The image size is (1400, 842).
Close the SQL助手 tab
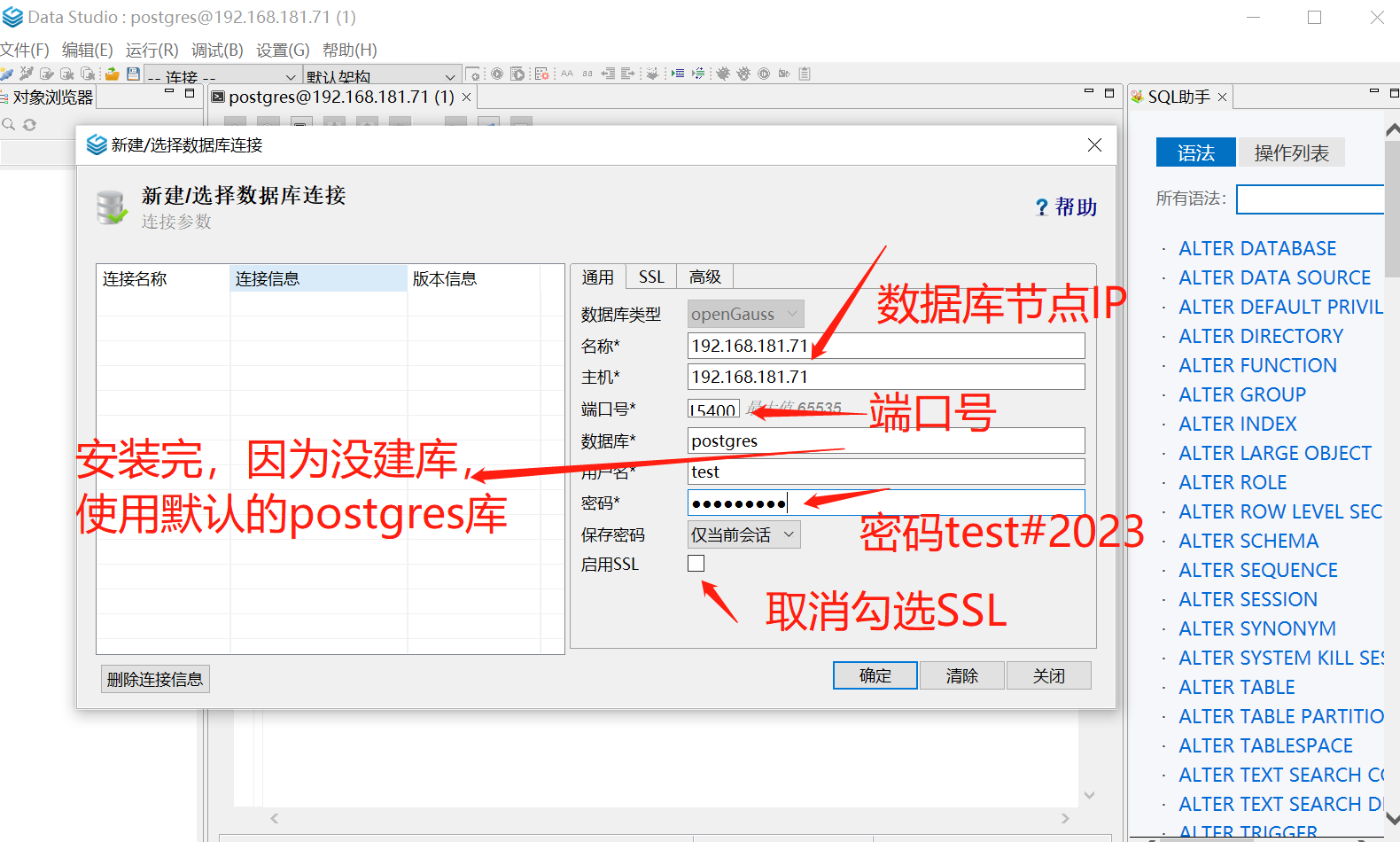pos(1222,97)
